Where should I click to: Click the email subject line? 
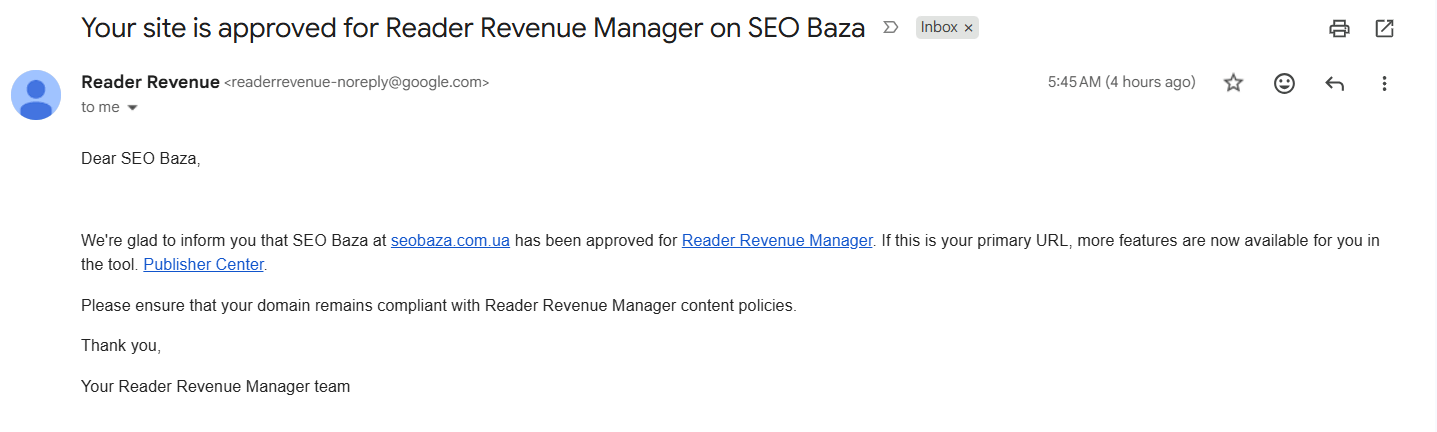(x=473, y=28)
